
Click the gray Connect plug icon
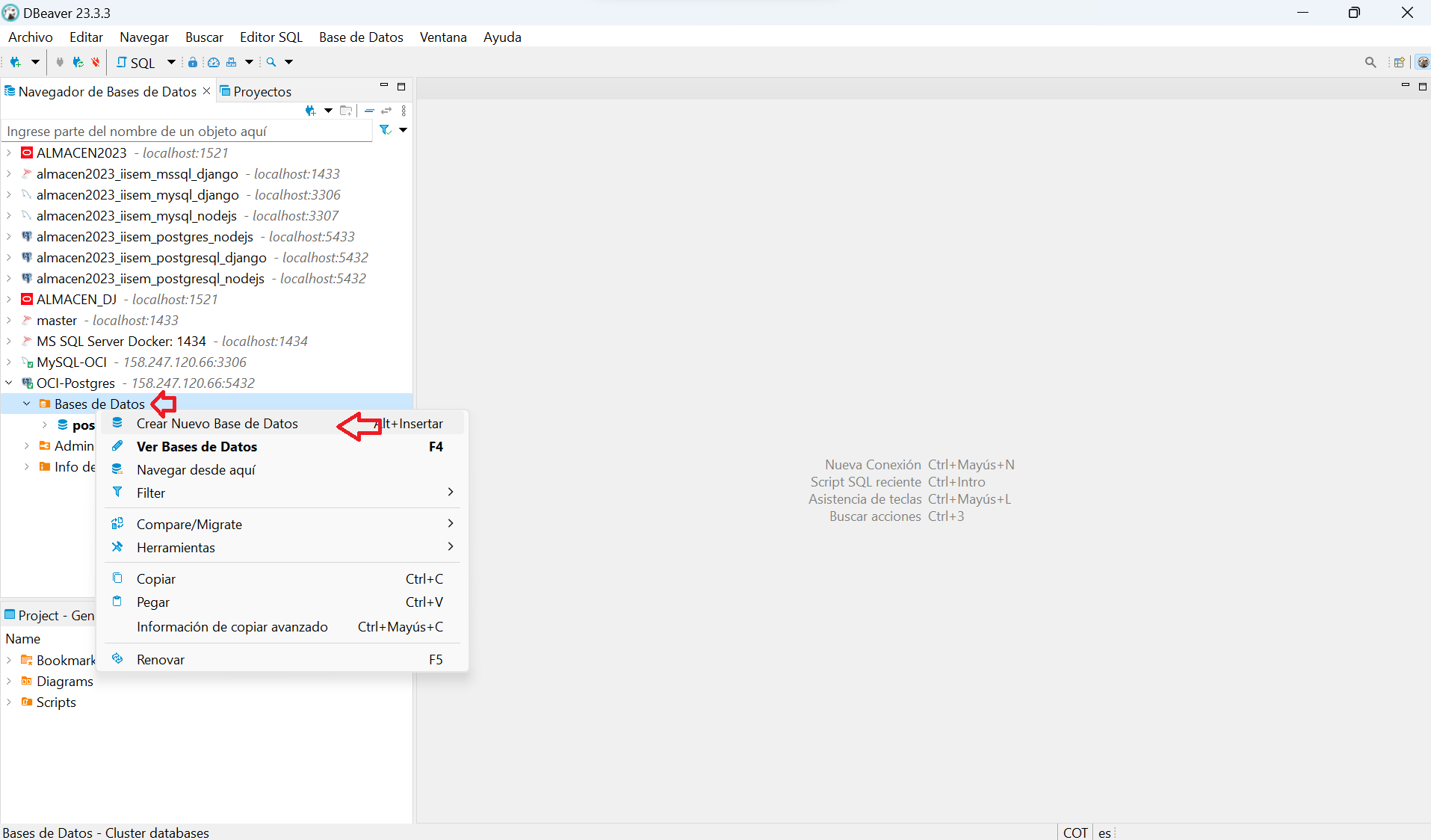pos(60,62)
